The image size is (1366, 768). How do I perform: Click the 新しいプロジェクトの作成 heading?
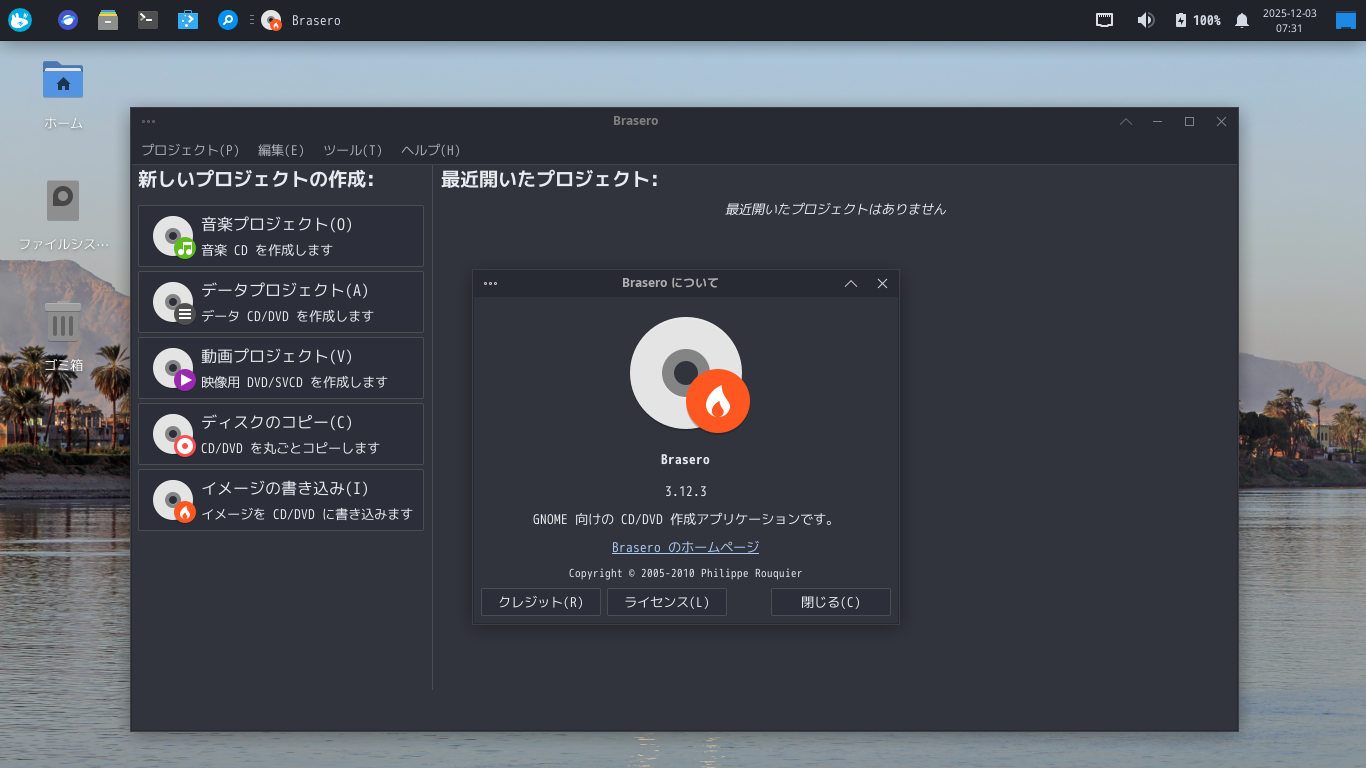tap(256, 180)
